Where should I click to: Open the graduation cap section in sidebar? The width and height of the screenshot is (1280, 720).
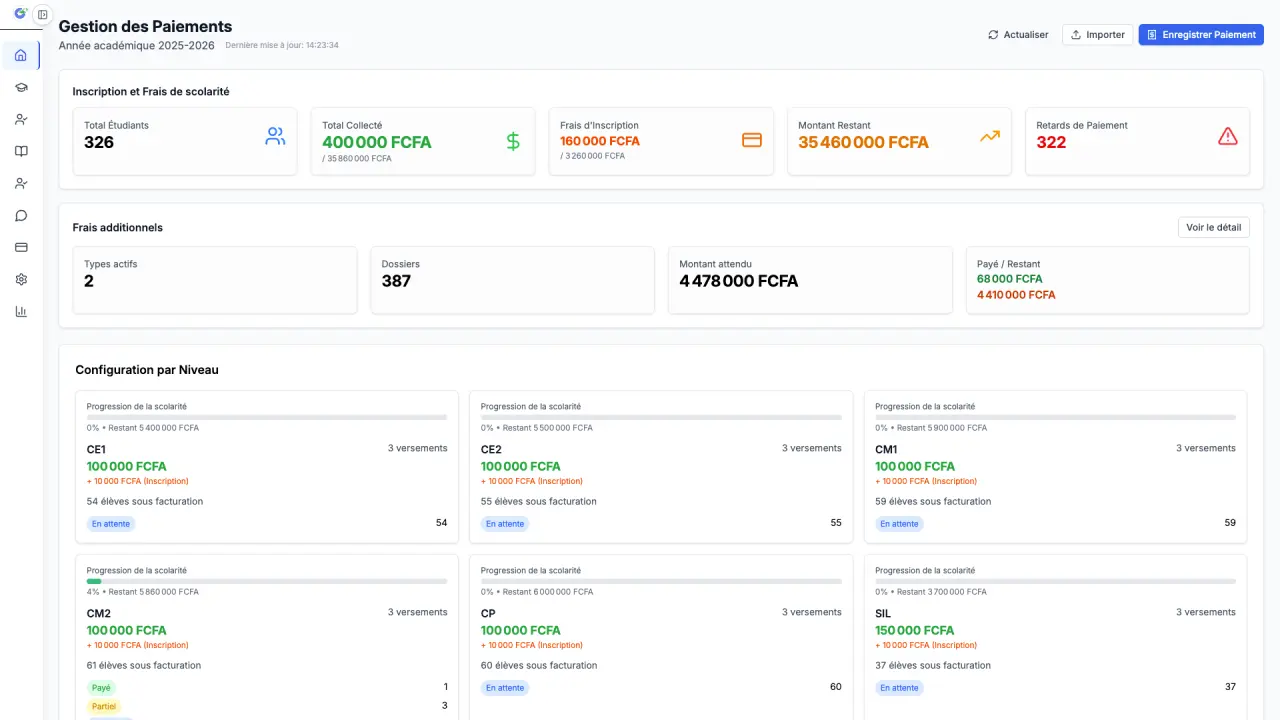click(x=21, y=87)
